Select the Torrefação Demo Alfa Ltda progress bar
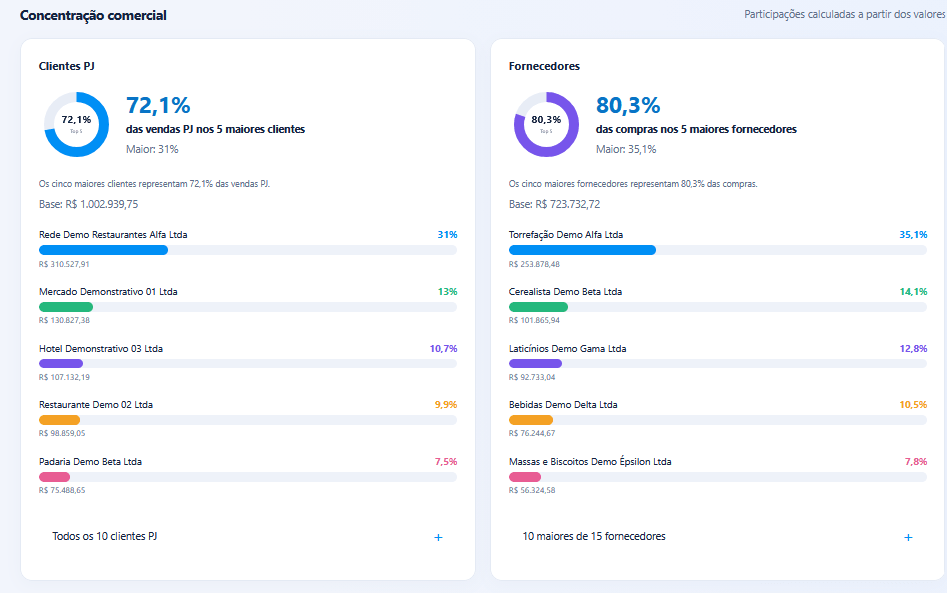This screenshot has height=593, width=947. pyautogui.click(x=717, y=250)
